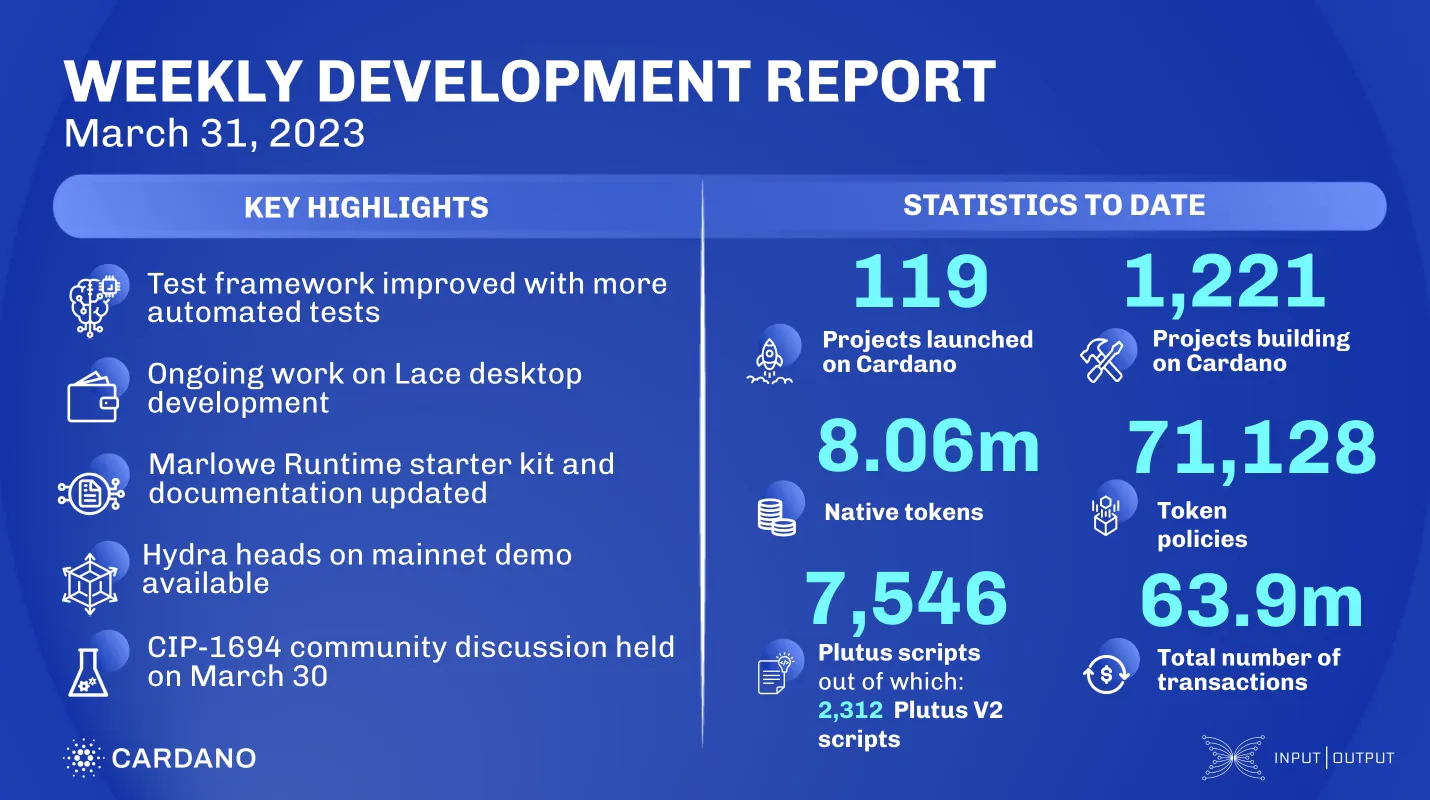This screenshot has height=800, width=1430.
Task: Select the KEY HIGHLIGHTS header
Action: pos(366,207)
